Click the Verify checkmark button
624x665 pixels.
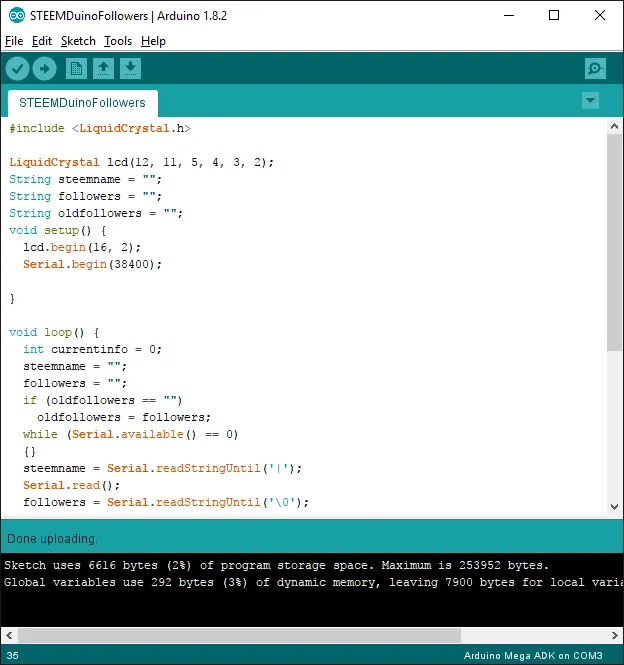tap(17, 69)
